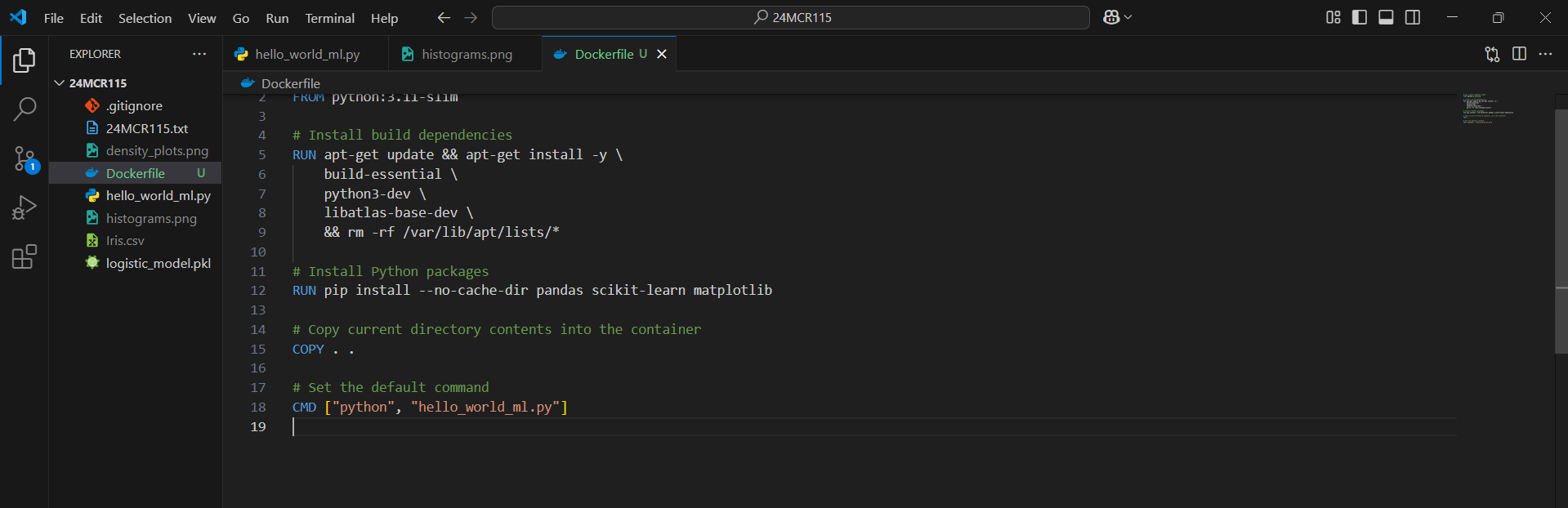Viewport: 1568px width, 508px height.
Task: Click the editor vertical scrollbar
Action: (x=1561, y=231)
